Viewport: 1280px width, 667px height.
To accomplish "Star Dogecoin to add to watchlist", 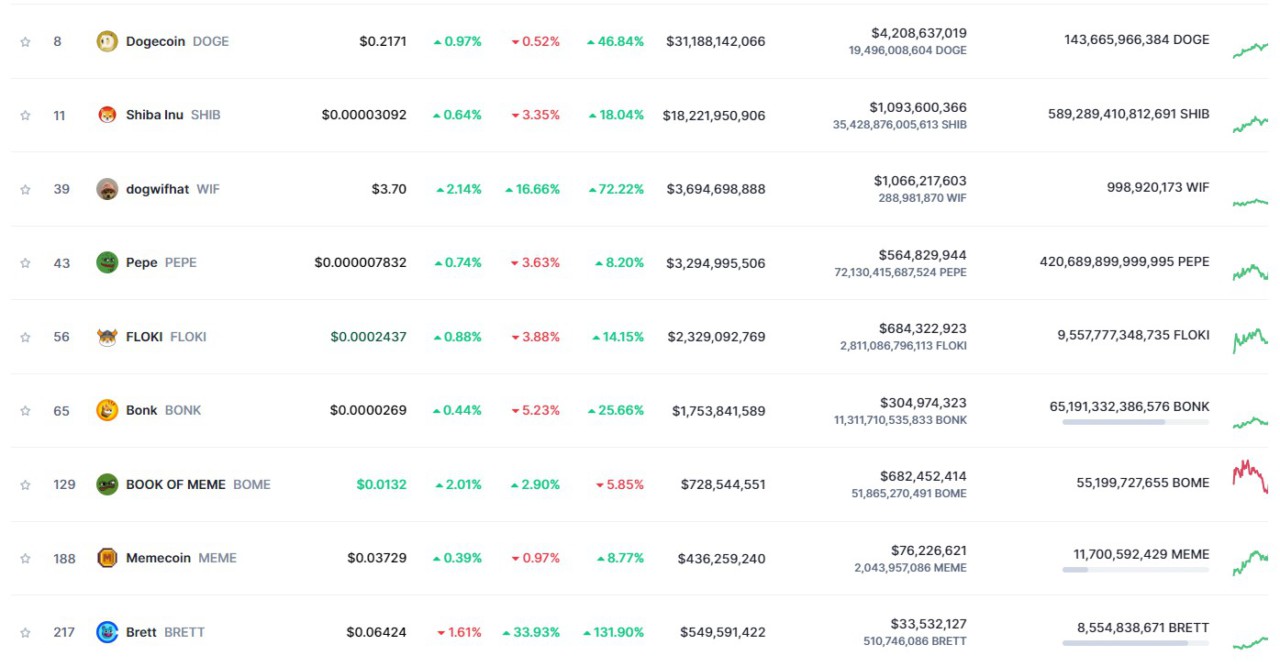I will click(26, 42).
